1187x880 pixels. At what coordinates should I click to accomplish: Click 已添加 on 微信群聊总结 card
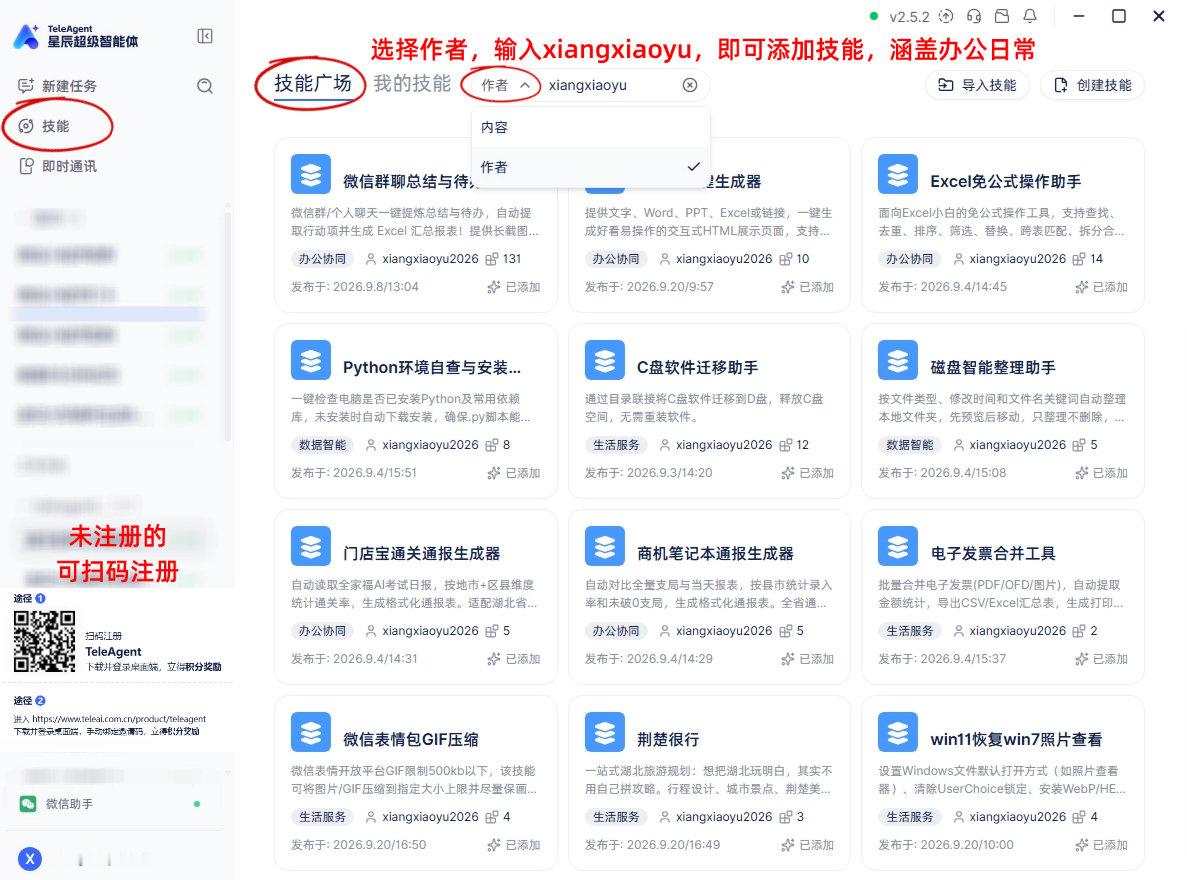pos(514,287)
